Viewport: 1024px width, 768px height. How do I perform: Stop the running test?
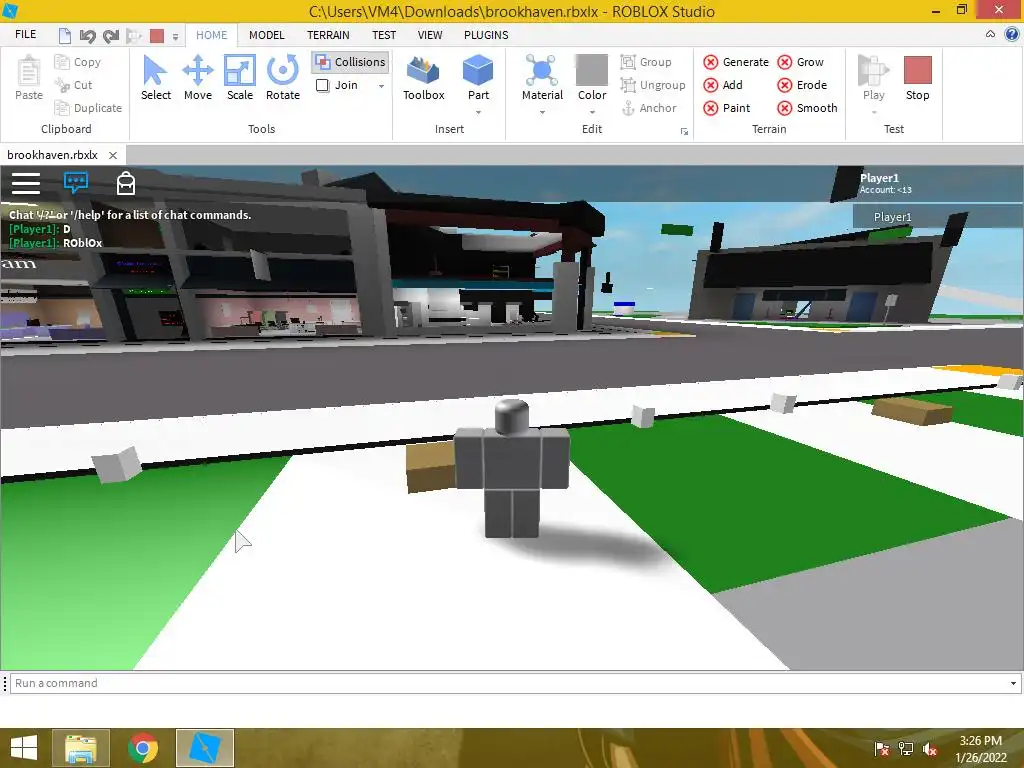tap(918, 77)
